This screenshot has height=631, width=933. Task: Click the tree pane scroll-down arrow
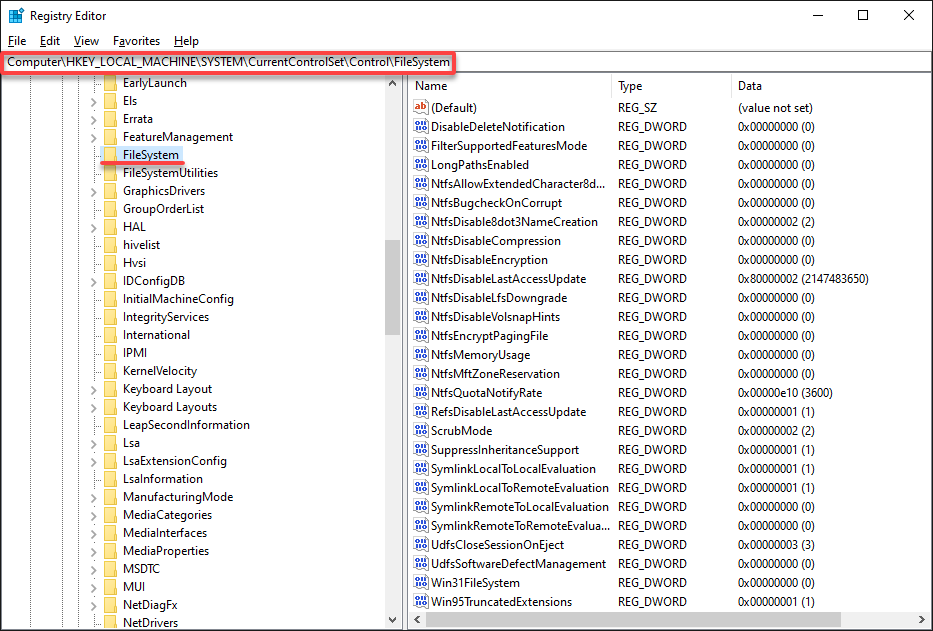(392, 620)
